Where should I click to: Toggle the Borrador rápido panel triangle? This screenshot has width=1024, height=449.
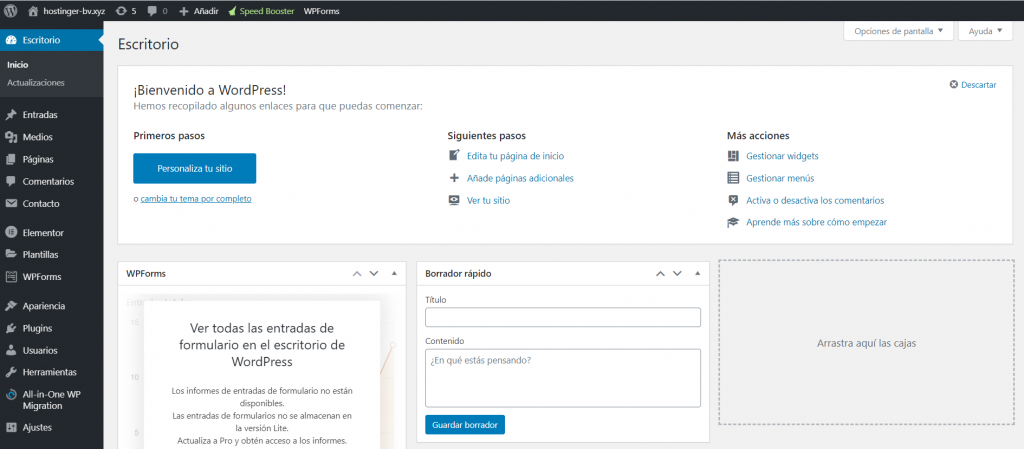coord(698,273)
